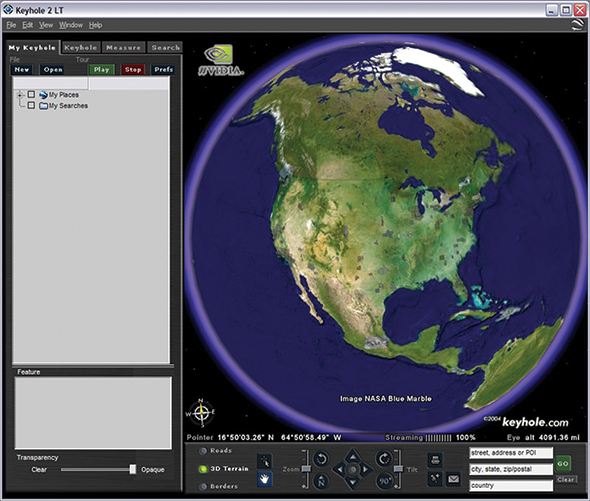Pan right with the navigation arrow
The image size is (590, 501).
[365, 469]
